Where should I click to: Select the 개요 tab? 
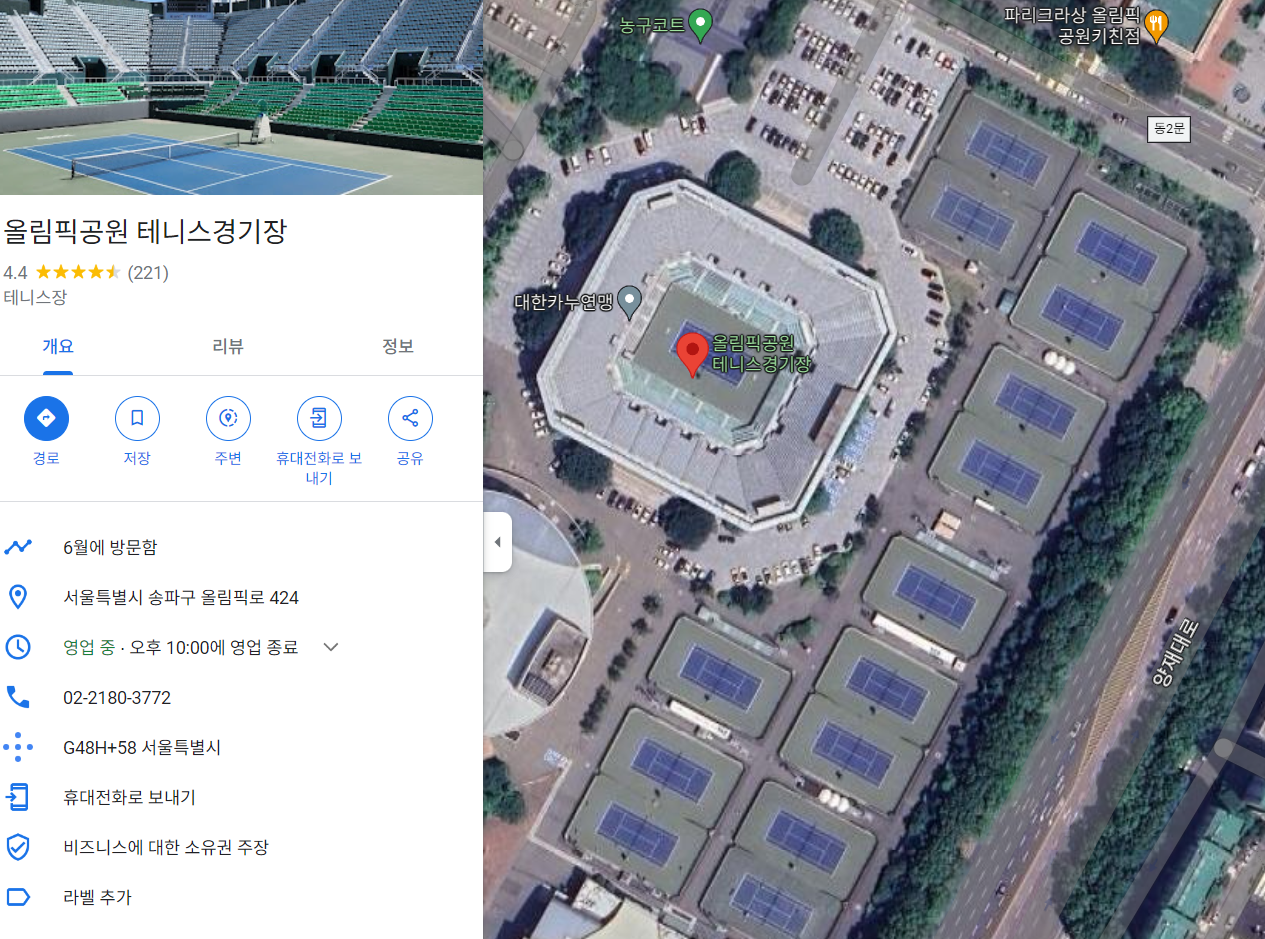coord(57,346)
